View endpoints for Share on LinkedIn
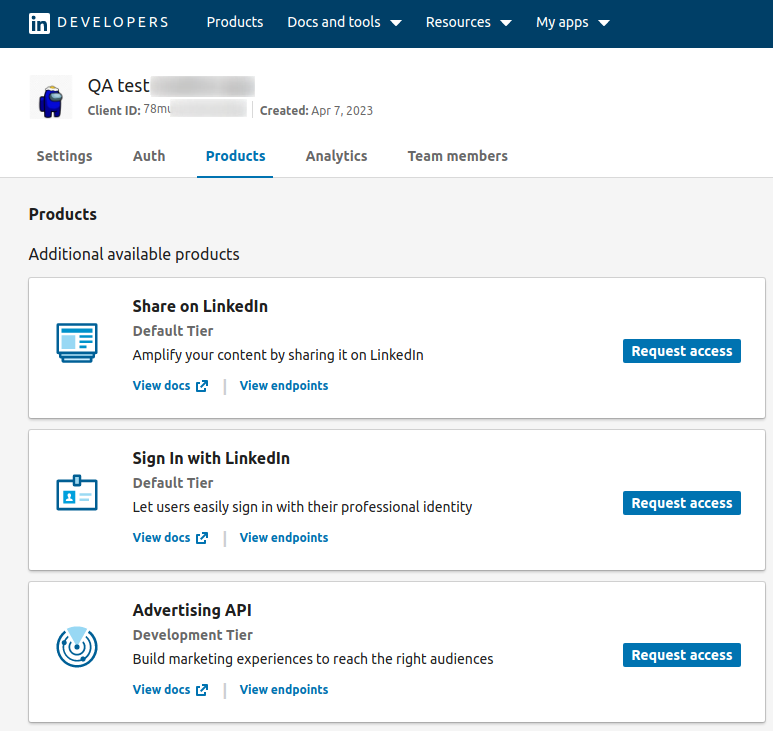The width and height of the screenshot is (773, 731). 284,385
